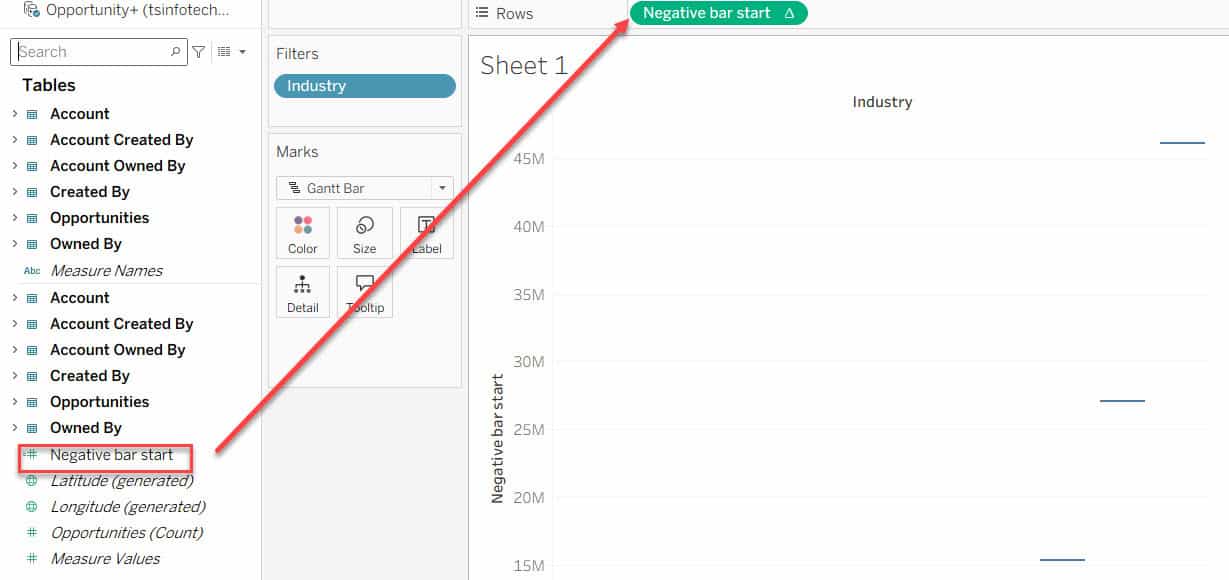
Task: Select Negative bar start field in data pane
Action: (x=111, y=455)
